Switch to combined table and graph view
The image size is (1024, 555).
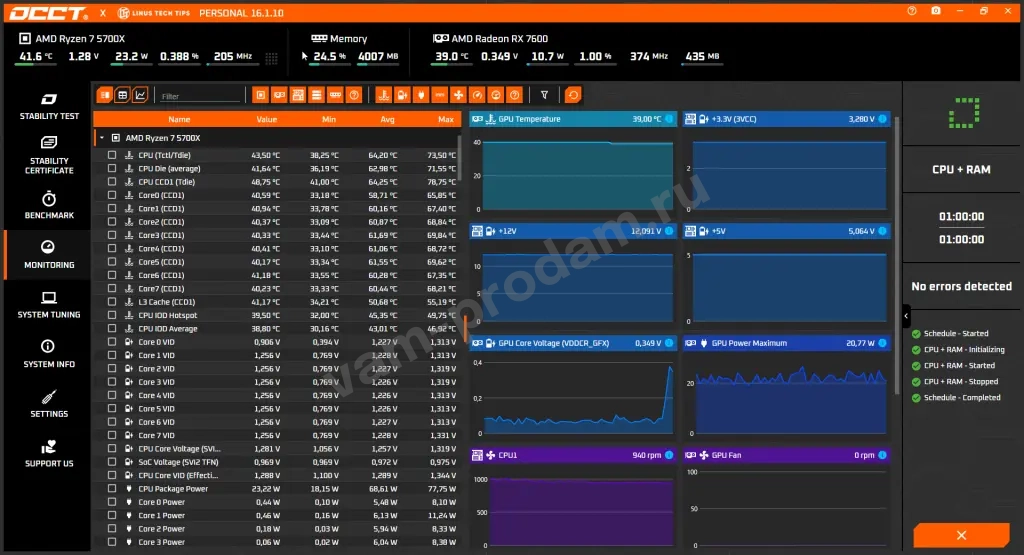[104, 95]
